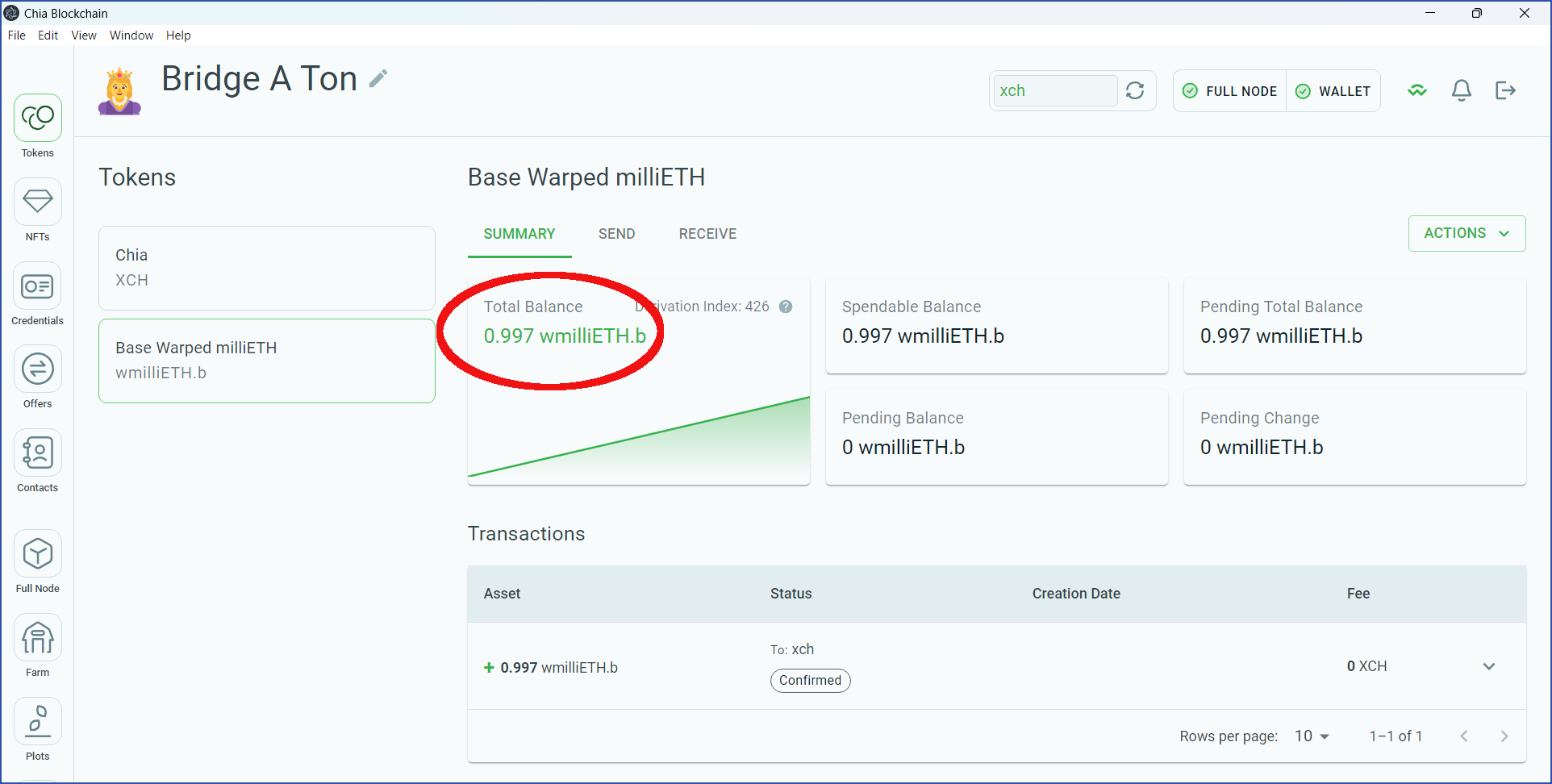Viewport: 1552px width, 784px height.
Task: Click the FULL NODE status button
Action: coord(1230,91)
